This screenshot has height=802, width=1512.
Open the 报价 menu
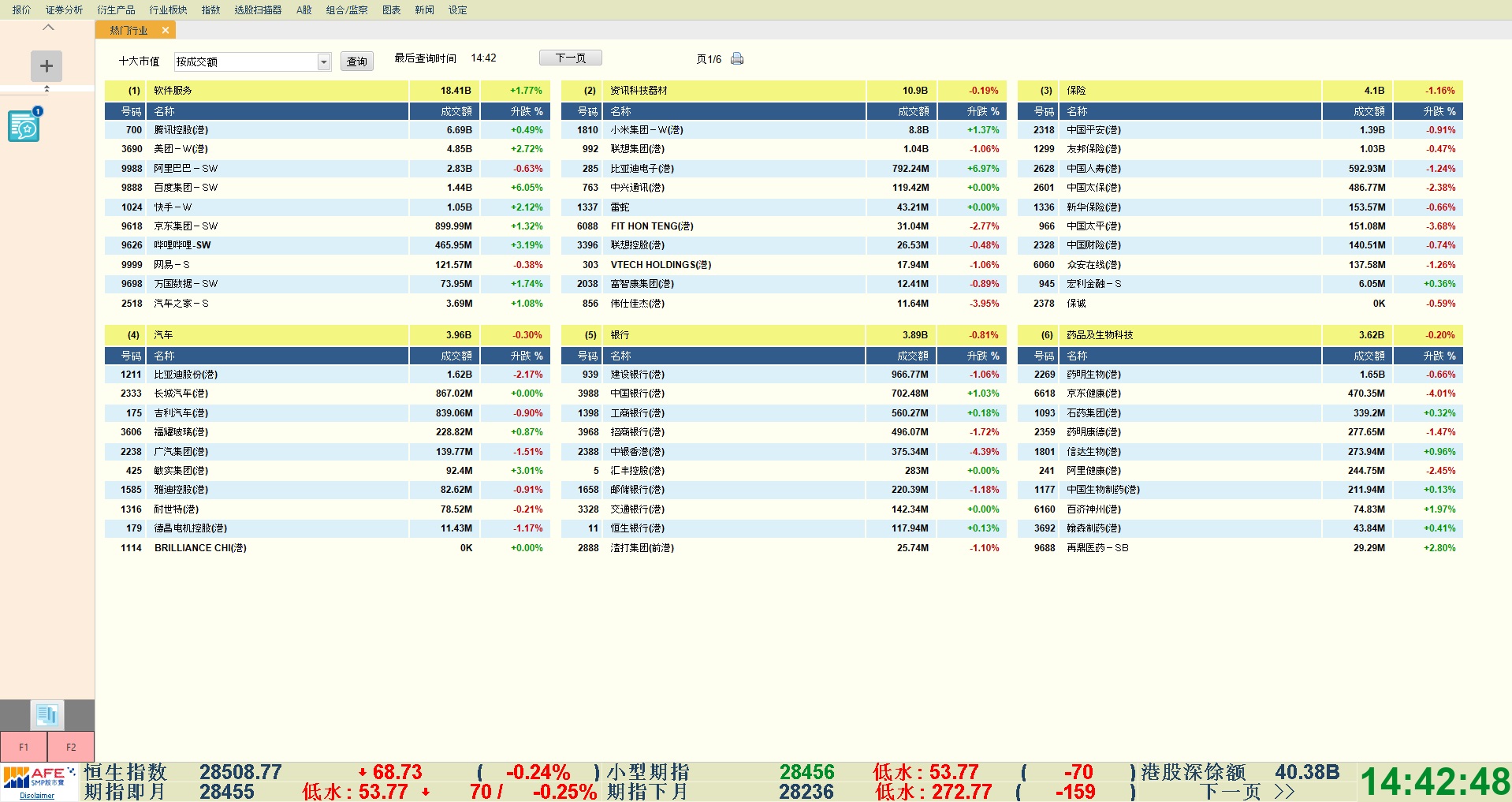pyautogui.click(x=21, y=9)
